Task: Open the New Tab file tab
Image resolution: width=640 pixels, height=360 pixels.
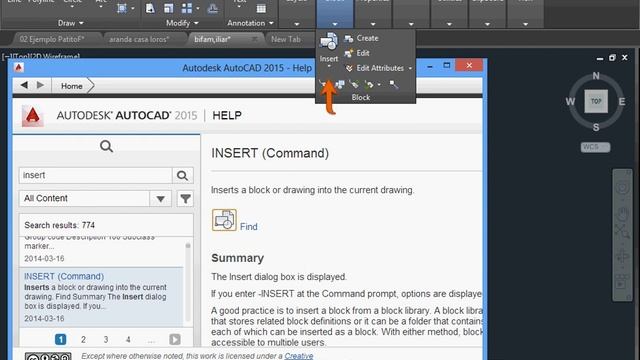Action: [286, 40]
